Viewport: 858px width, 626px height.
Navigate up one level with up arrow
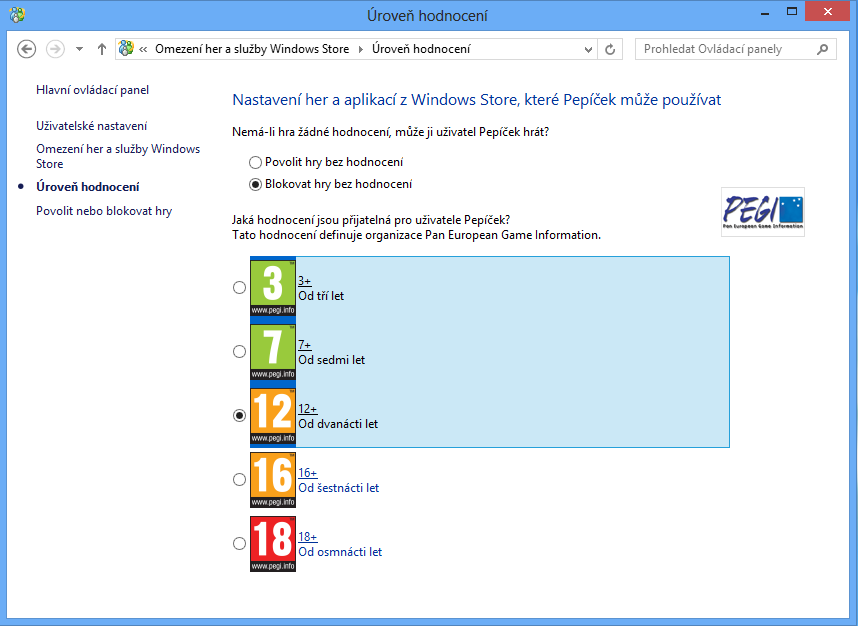(x=101, y=49)
